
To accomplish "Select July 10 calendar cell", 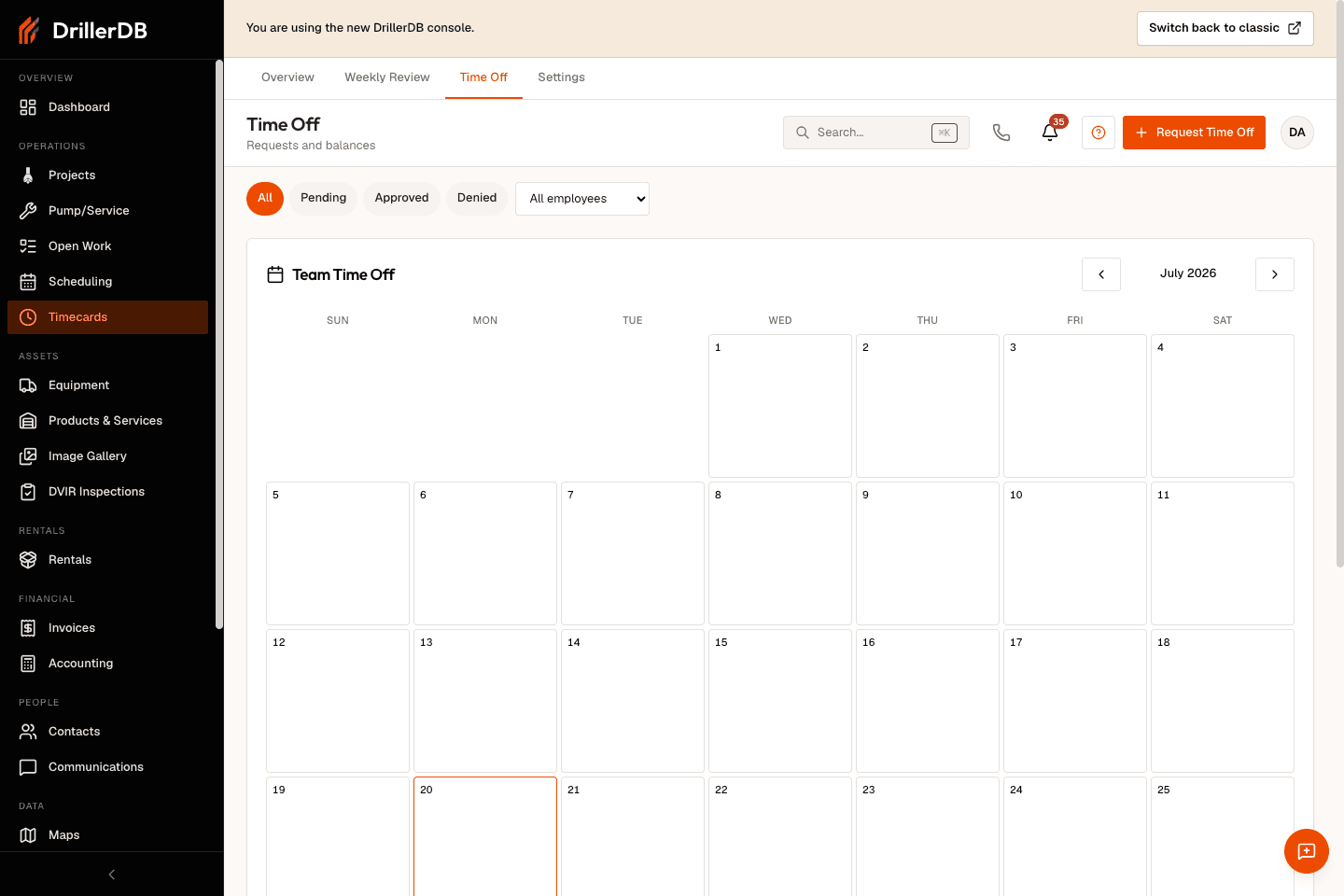I will click(1075, 553).
